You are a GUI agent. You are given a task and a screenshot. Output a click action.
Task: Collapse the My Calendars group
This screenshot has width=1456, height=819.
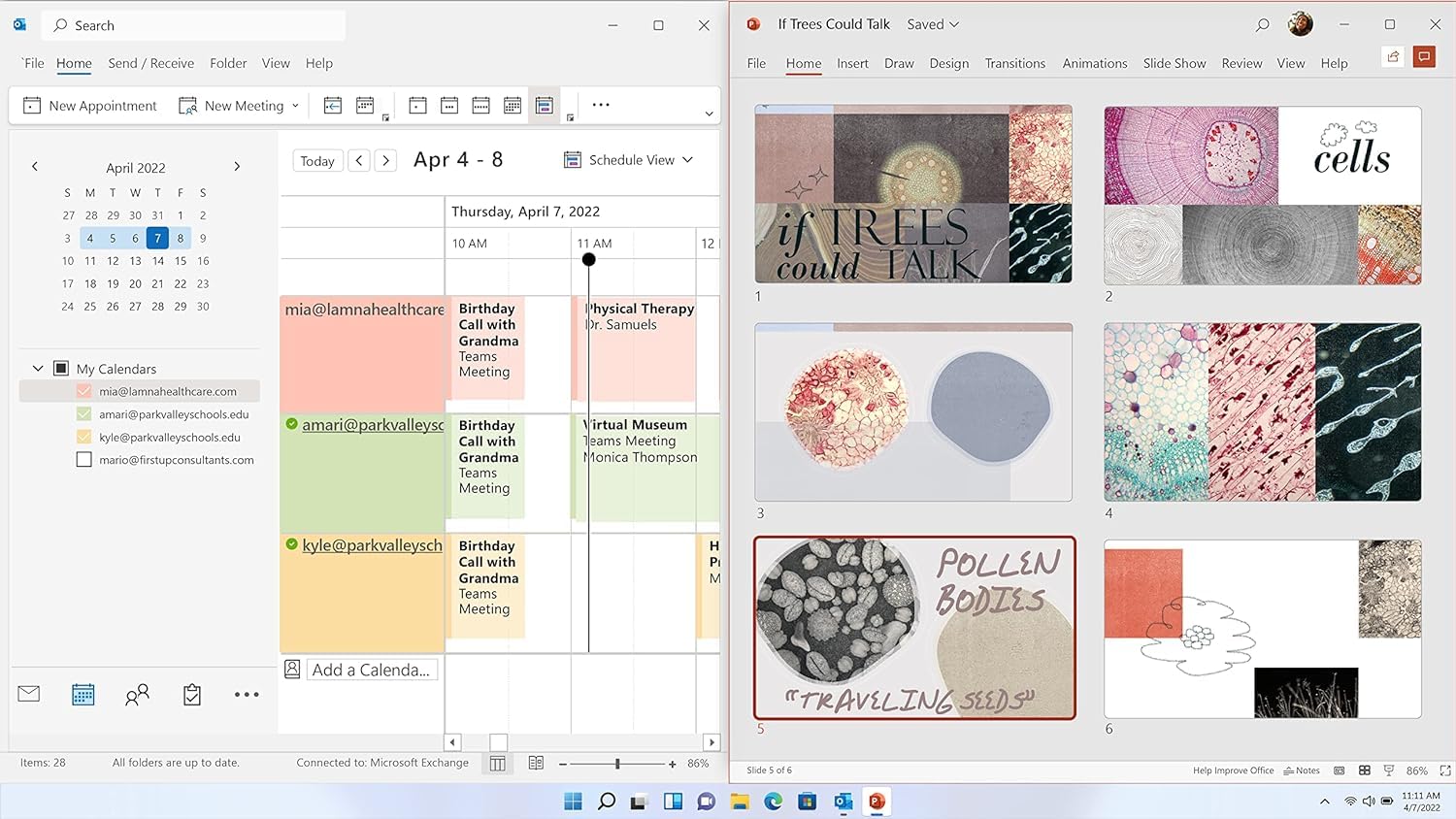pos(38,369)
